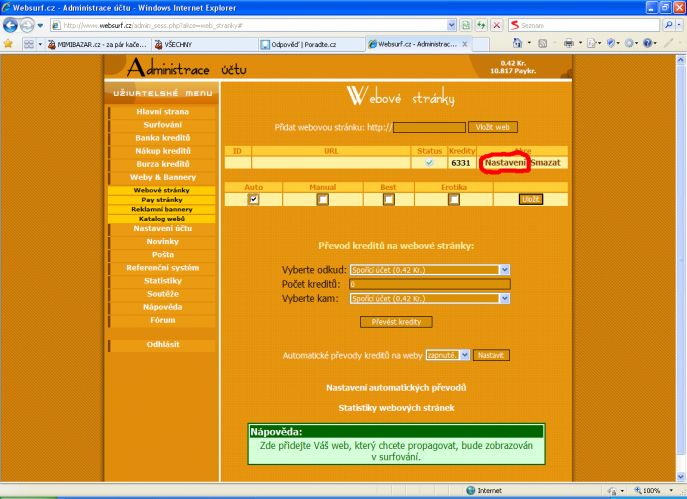Click the Safety shield icon
This screenshot has width=687, height=499.
[611, 43]
